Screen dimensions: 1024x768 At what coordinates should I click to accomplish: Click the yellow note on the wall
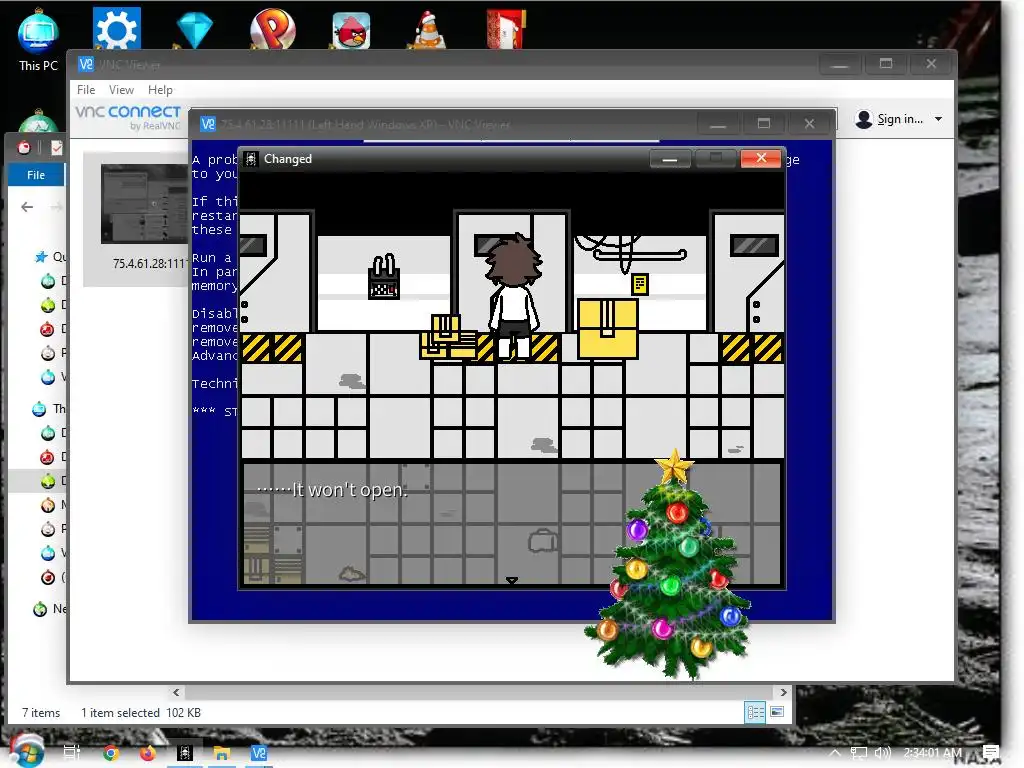640,284
